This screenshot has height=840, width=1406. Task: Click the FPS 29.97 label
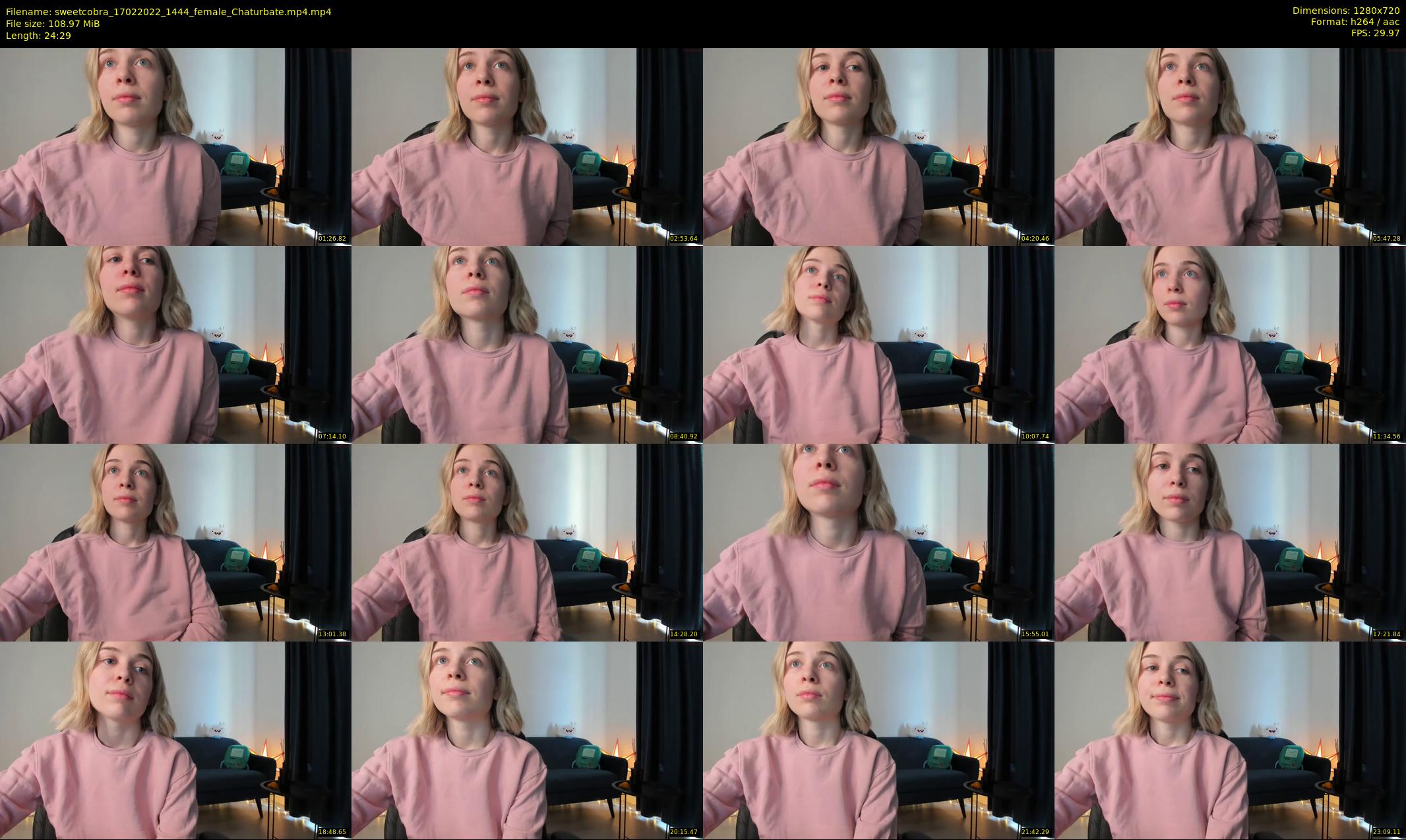(1375, 33)
